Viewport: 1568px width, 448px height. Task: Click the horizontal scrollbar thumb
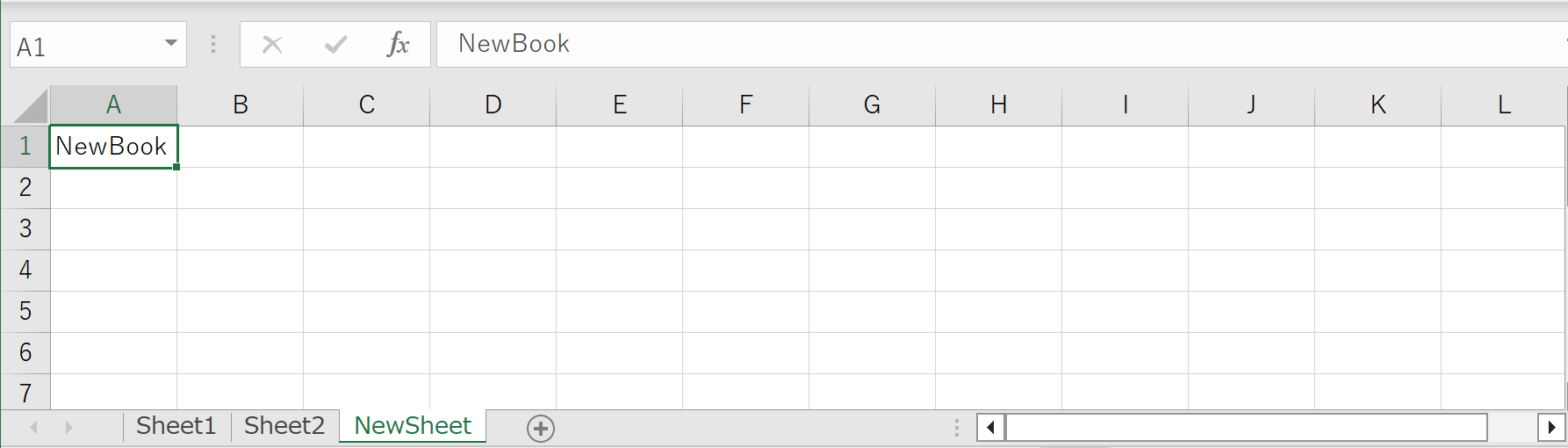tap(1247, 428)
